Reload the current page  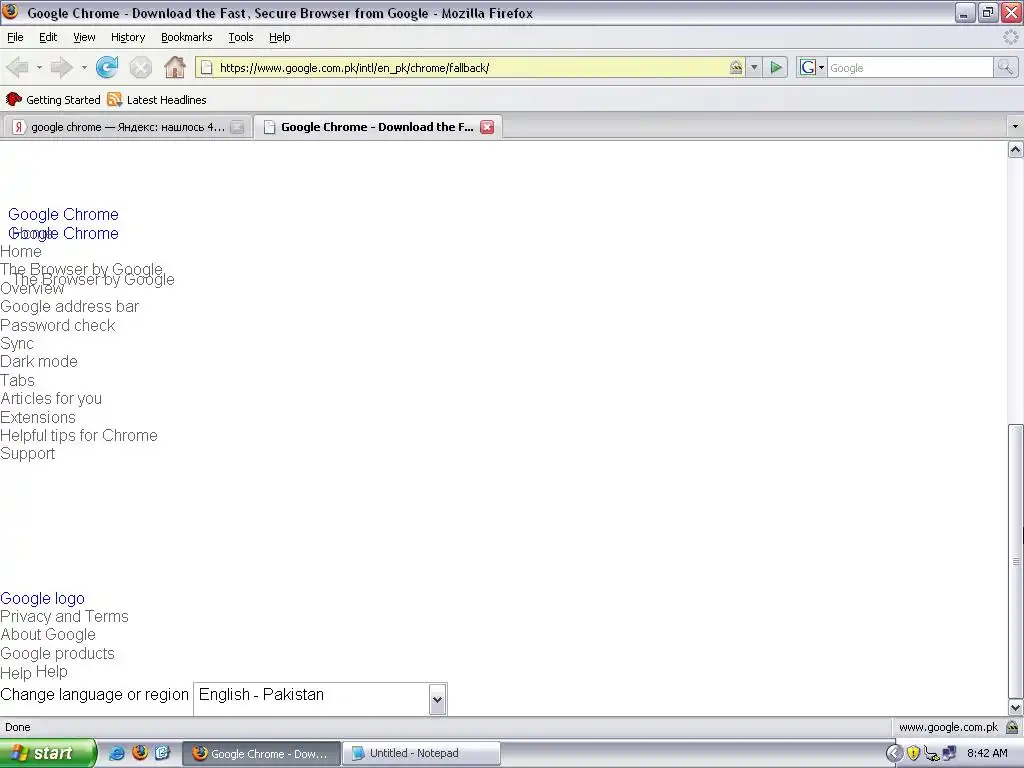(x=107, y=67)
